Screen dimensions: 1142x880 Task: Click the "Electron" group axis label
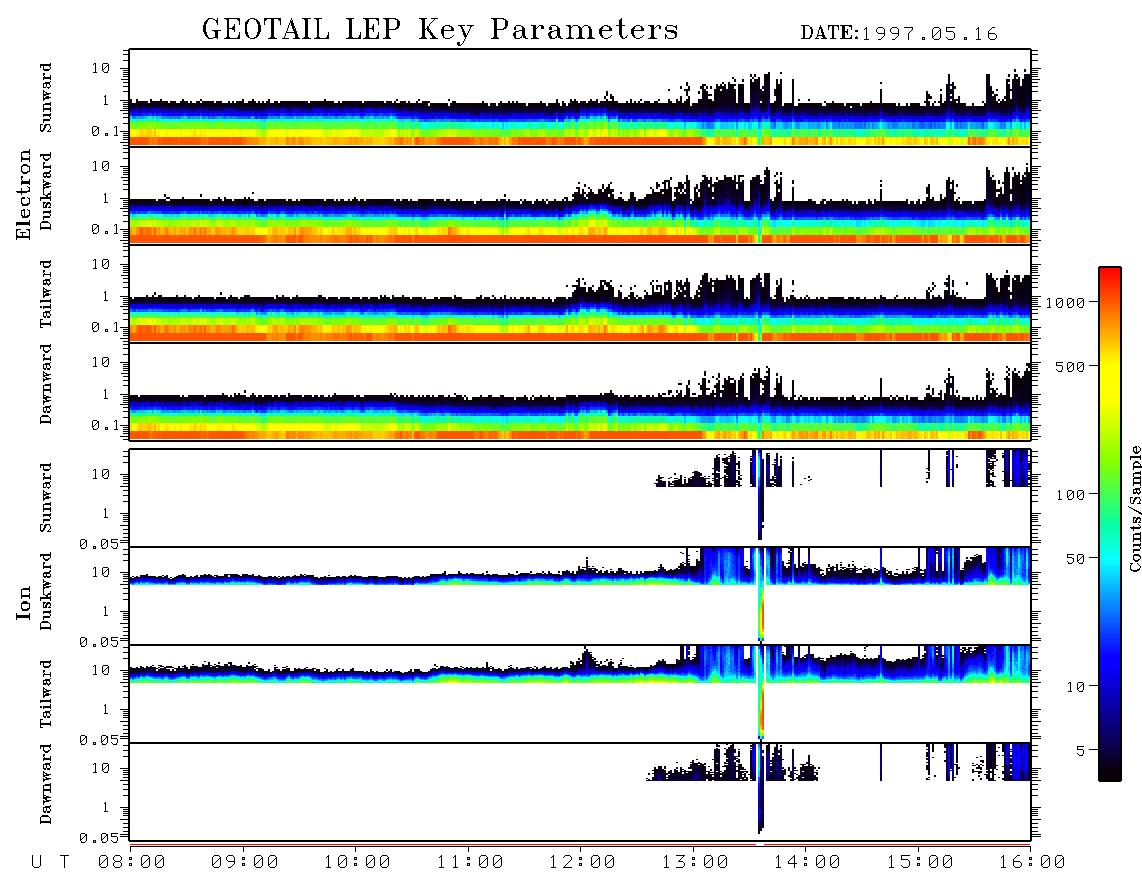[23, 195]
